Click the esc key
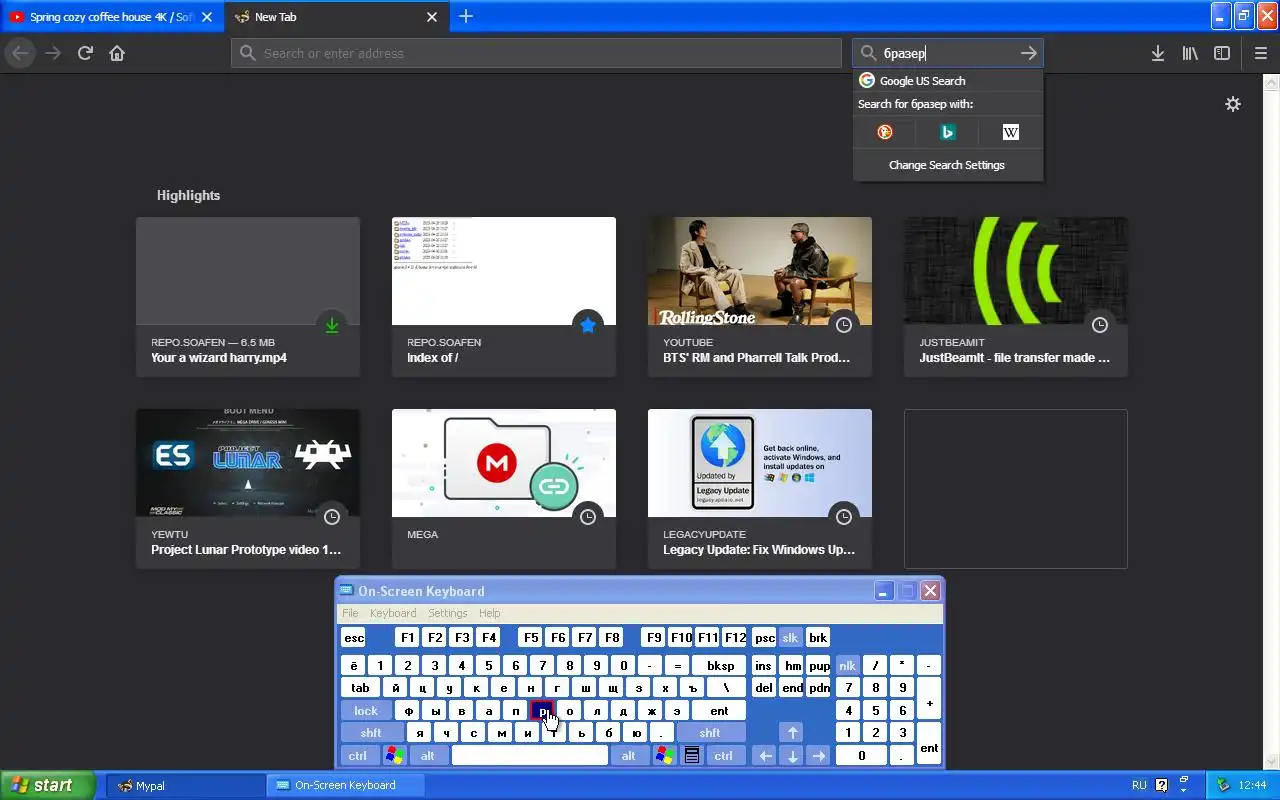This screenshot has height=800, width=1280. (354, 638)
